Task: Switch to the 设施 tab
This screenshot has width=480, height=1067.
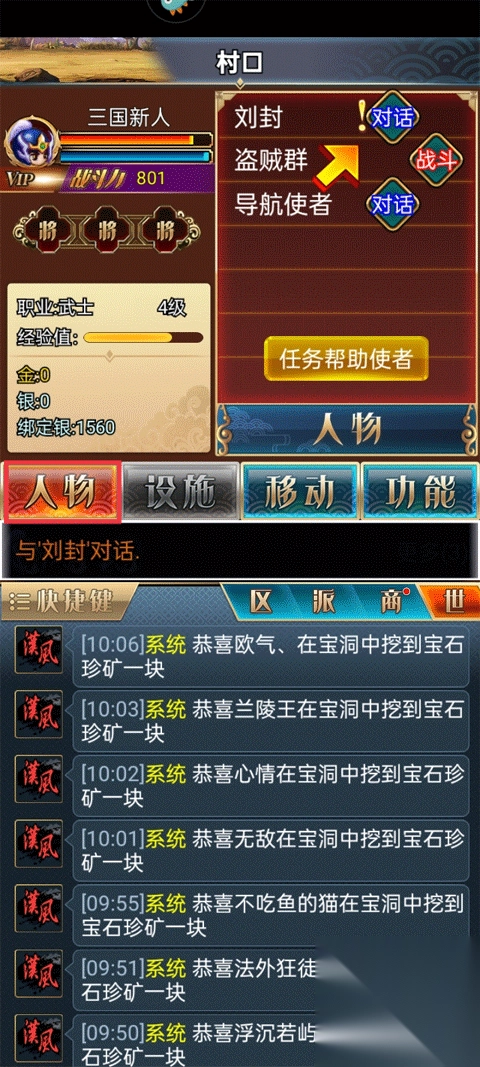Action: tap(182, 493)
